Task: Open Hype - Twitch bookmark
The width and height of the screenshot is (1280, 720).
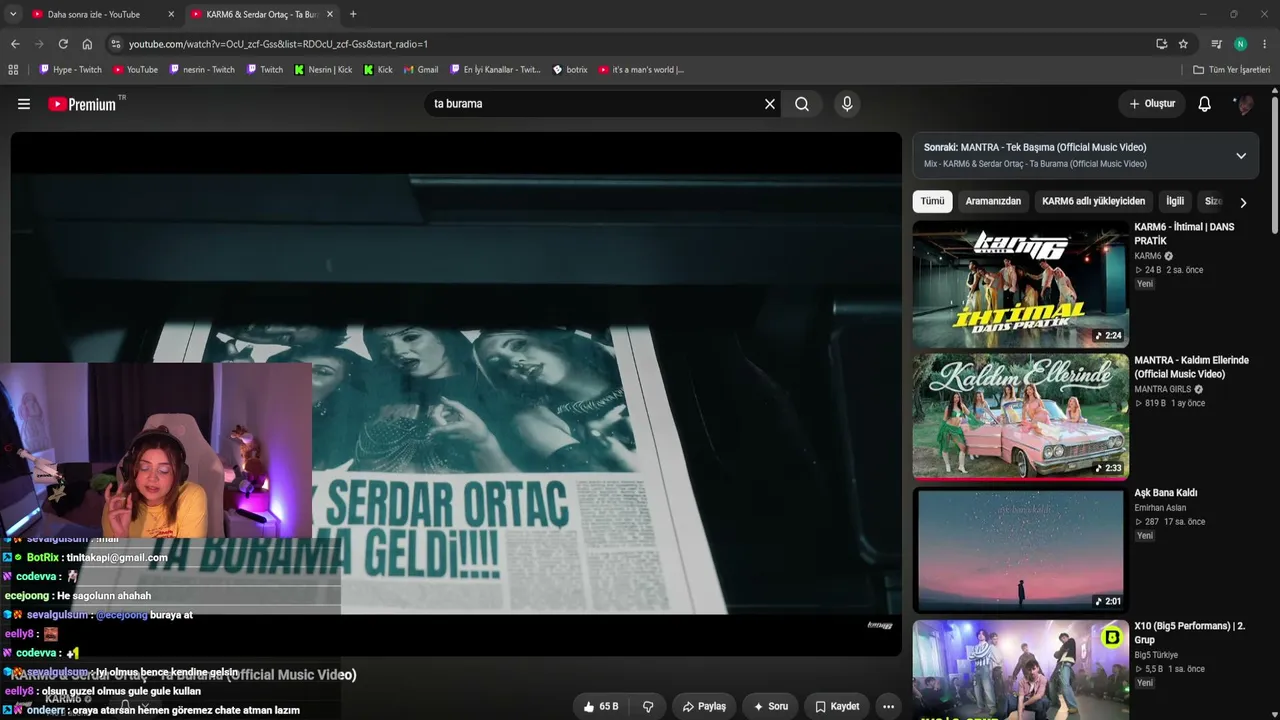Action: (70, 70)
